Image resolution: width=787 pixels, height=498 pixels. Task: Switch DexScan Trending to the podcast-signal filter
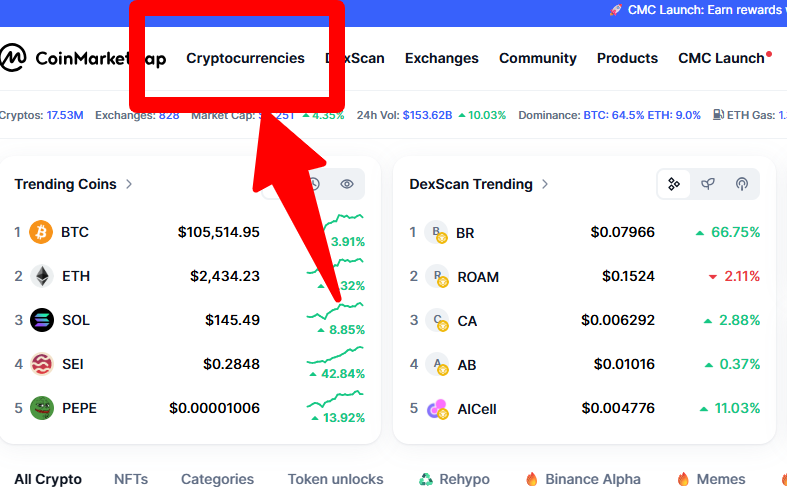742,184
